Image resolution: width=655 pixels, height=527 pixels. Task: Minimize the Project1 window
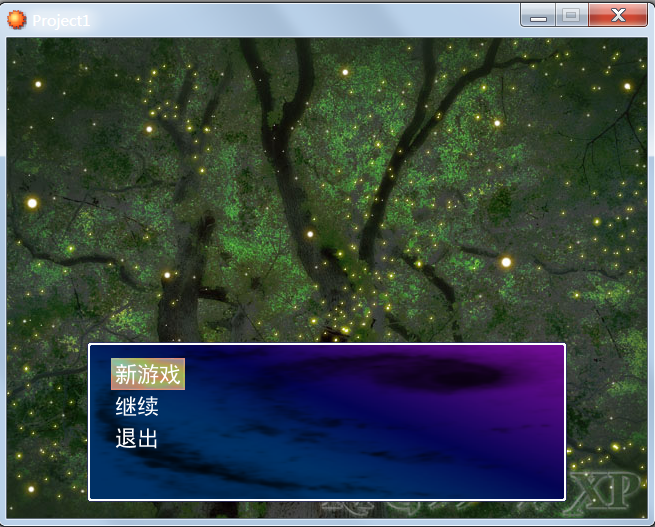tap(538, 16)
